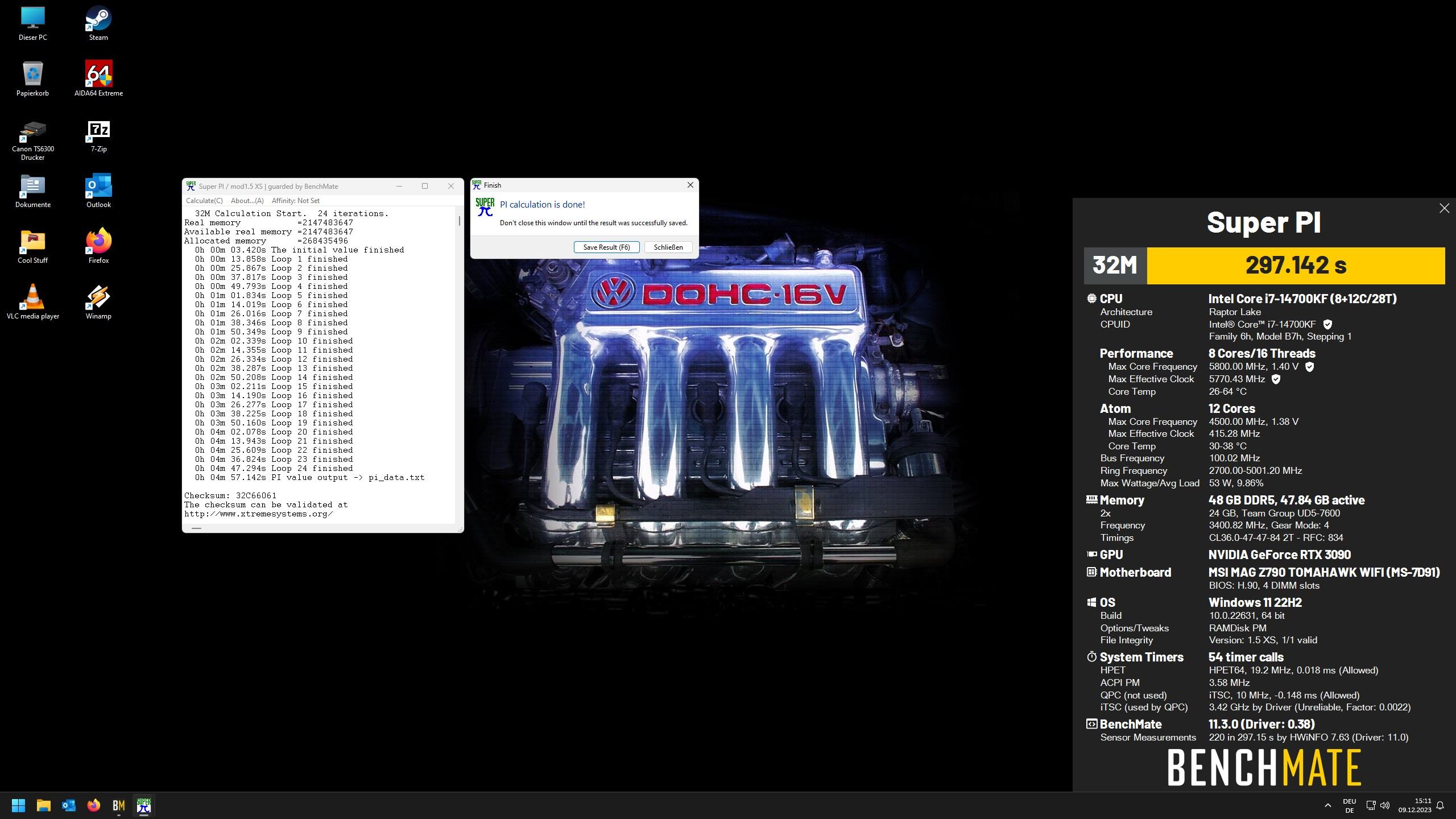Click the Super PI title bar icon
This screenshot has width=1456, height=819.
point(191,187)
